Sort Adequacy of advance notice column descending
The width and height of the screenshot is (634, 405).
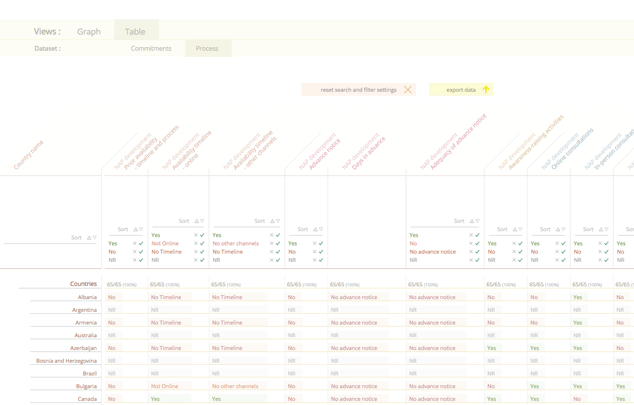click(478, 221)
